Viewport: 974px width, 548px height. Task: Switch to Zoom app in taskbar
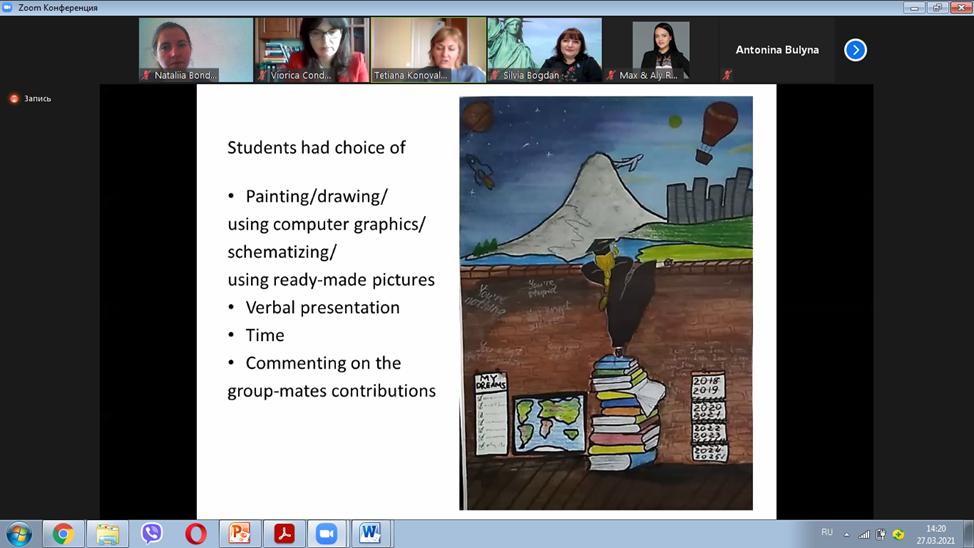[326, 534]
